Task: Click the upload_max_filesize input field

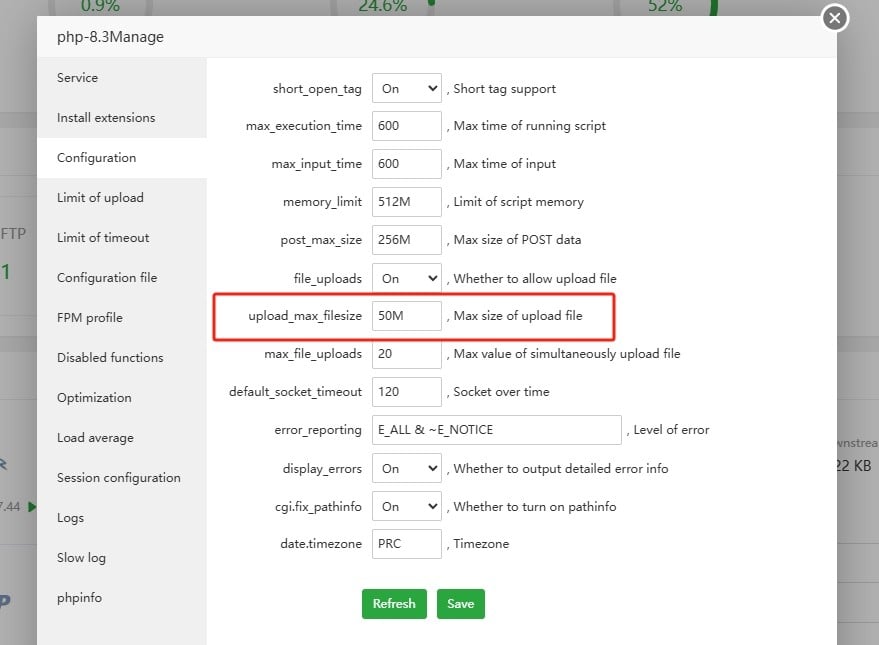Action: click(x=407, y=316)
